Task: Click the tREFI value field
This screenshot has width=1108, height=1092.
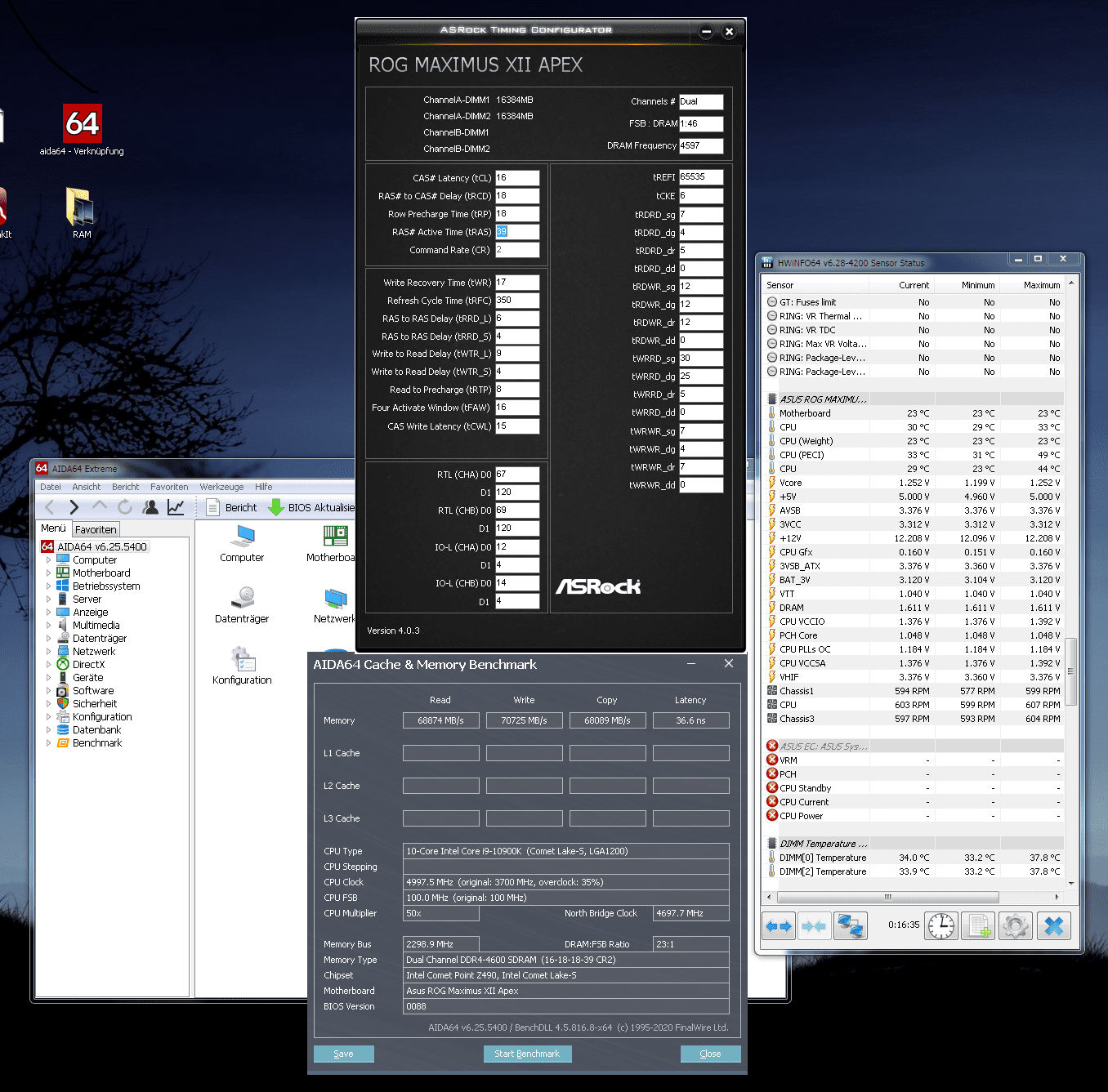Action: (701, 177)
